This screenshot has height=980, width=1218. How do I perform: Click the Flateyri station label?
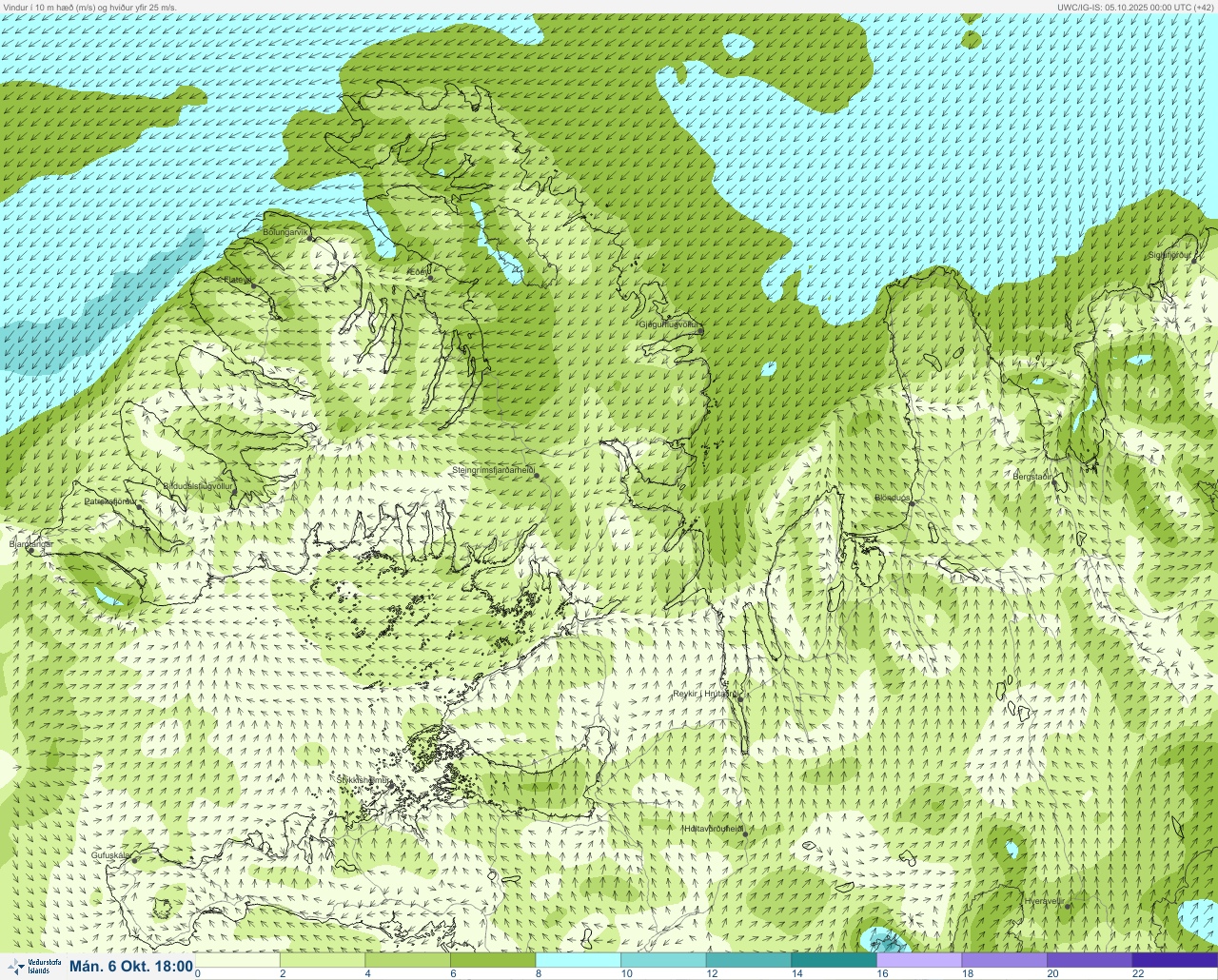238,280
